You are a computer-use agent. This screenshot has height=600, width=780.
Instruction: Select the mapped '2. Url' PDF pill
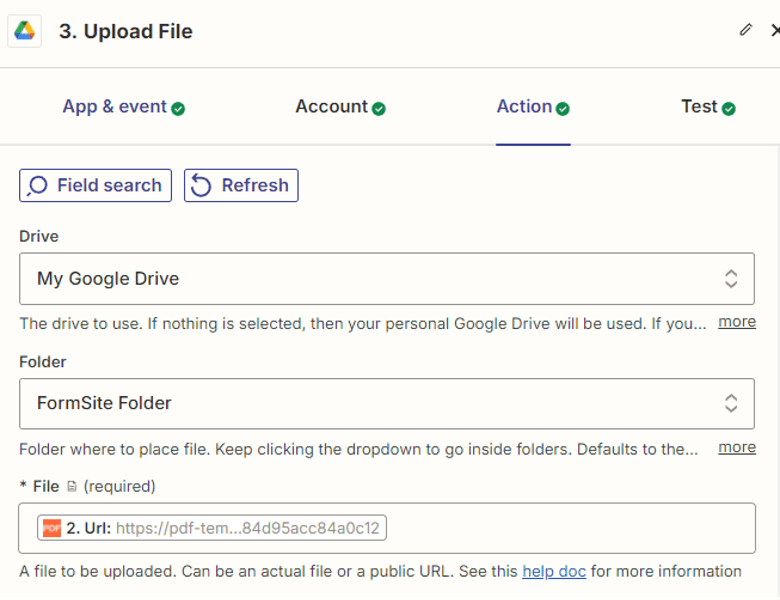tap(212, 527)
